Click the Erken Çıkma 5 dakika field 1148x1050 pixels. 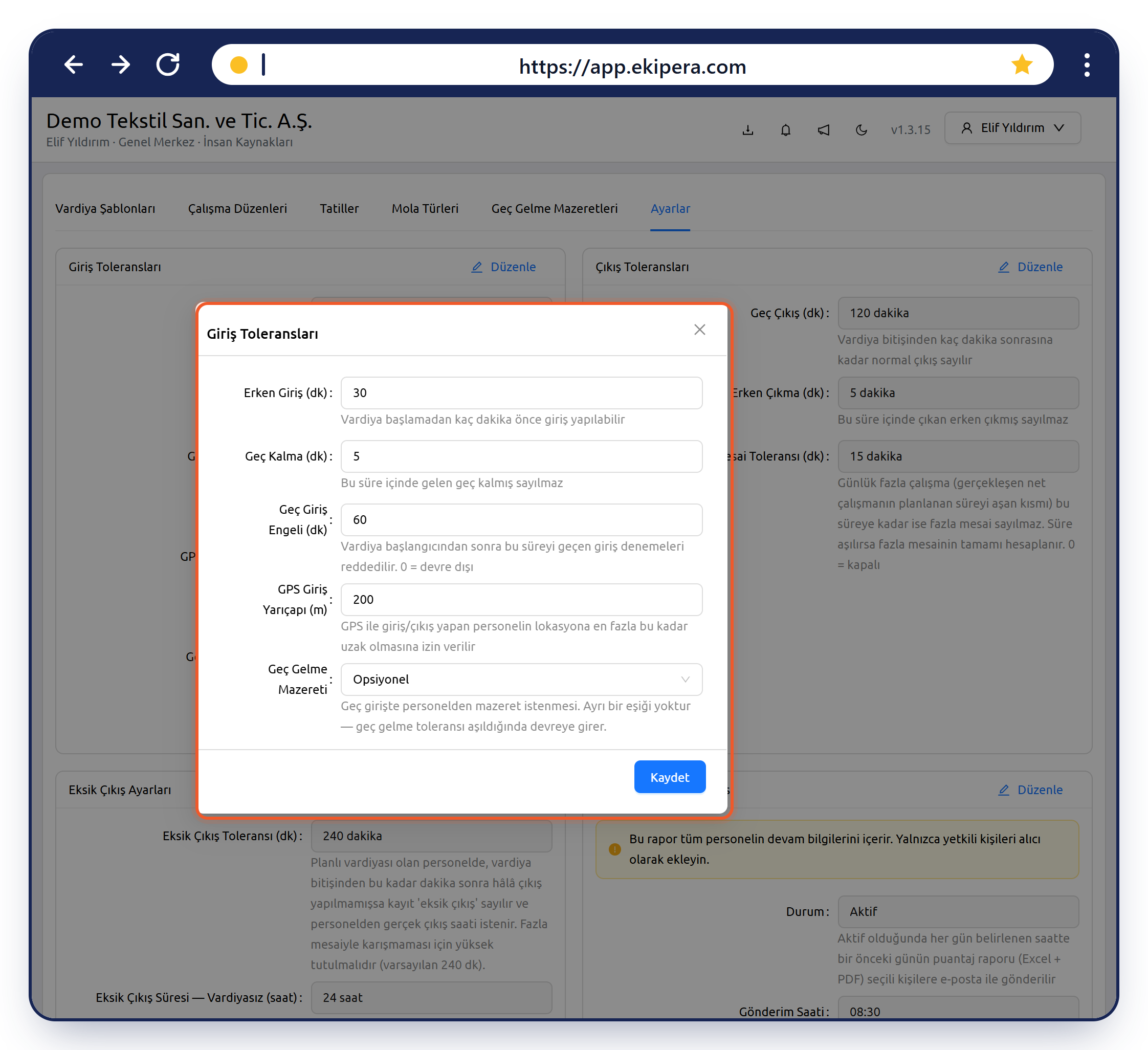coord(958,393)
